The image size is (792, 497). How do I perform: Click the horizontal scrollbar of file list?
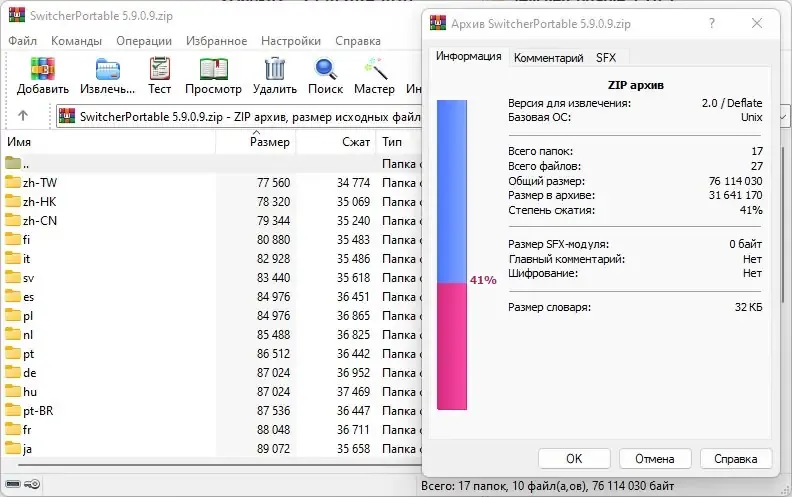218,464
